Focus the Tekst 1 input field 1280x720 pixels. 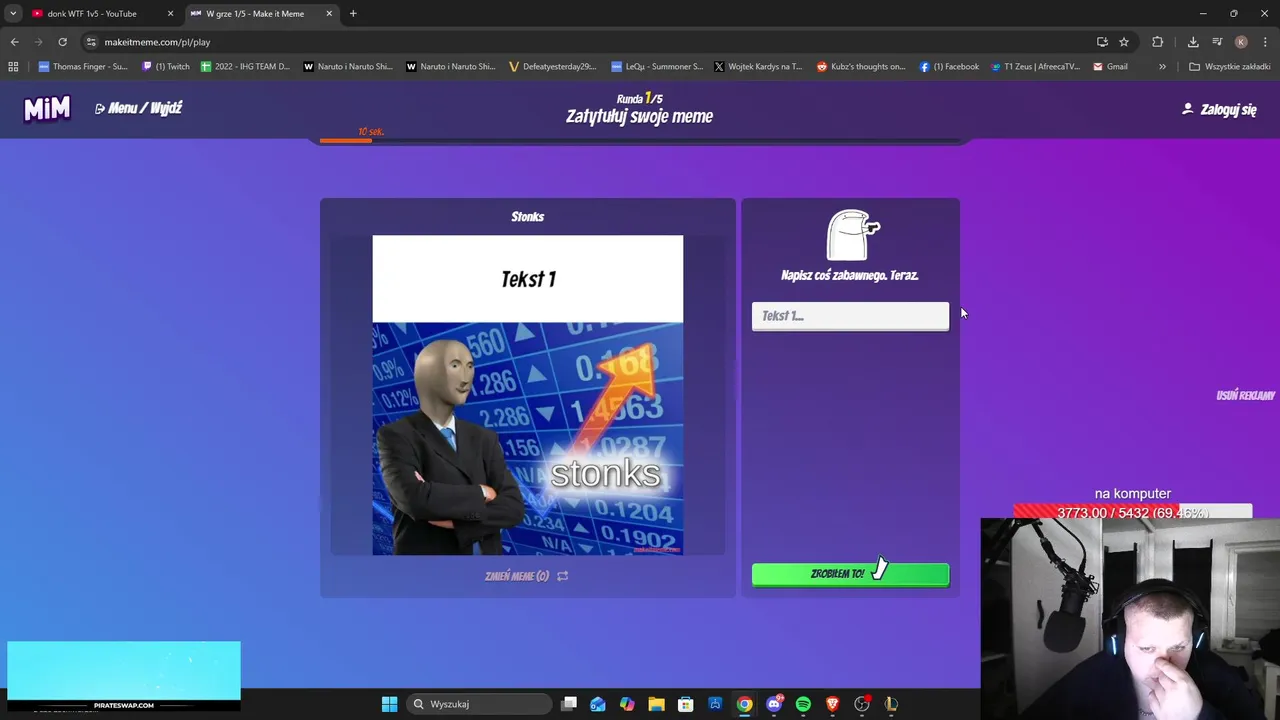850,316
